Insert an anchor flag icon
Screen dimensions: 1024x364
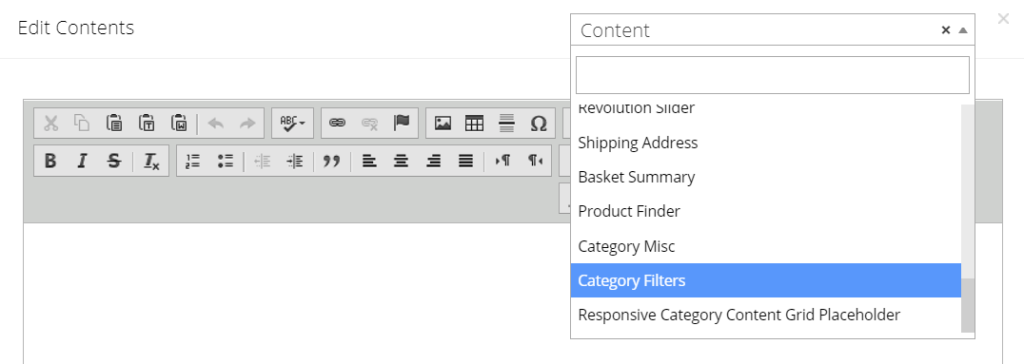[x=401, y=123]
